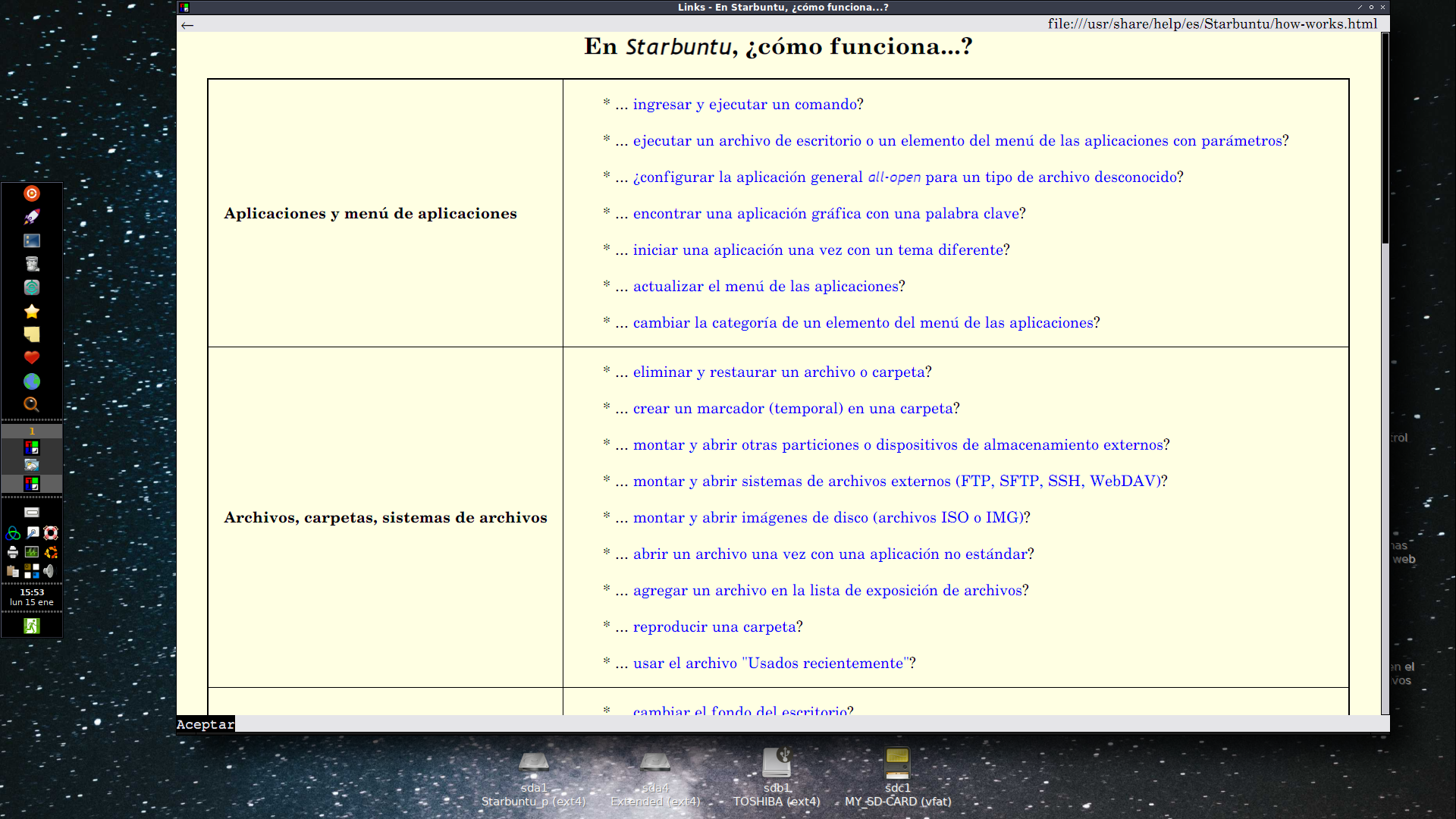Viewport: 1456px width, 819px height.
Task: Click heading "Aplicaciones y menú de aplicaciones"
Action: point(370,214)
